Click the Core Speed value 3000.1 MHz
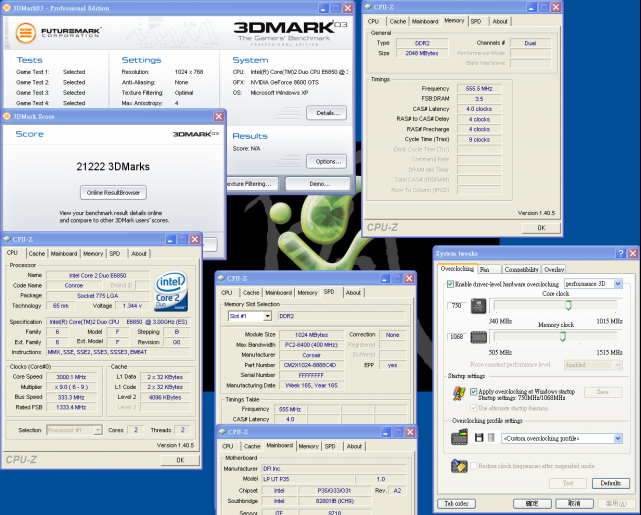Screen dimensions: 641x515 coord(71,377)
